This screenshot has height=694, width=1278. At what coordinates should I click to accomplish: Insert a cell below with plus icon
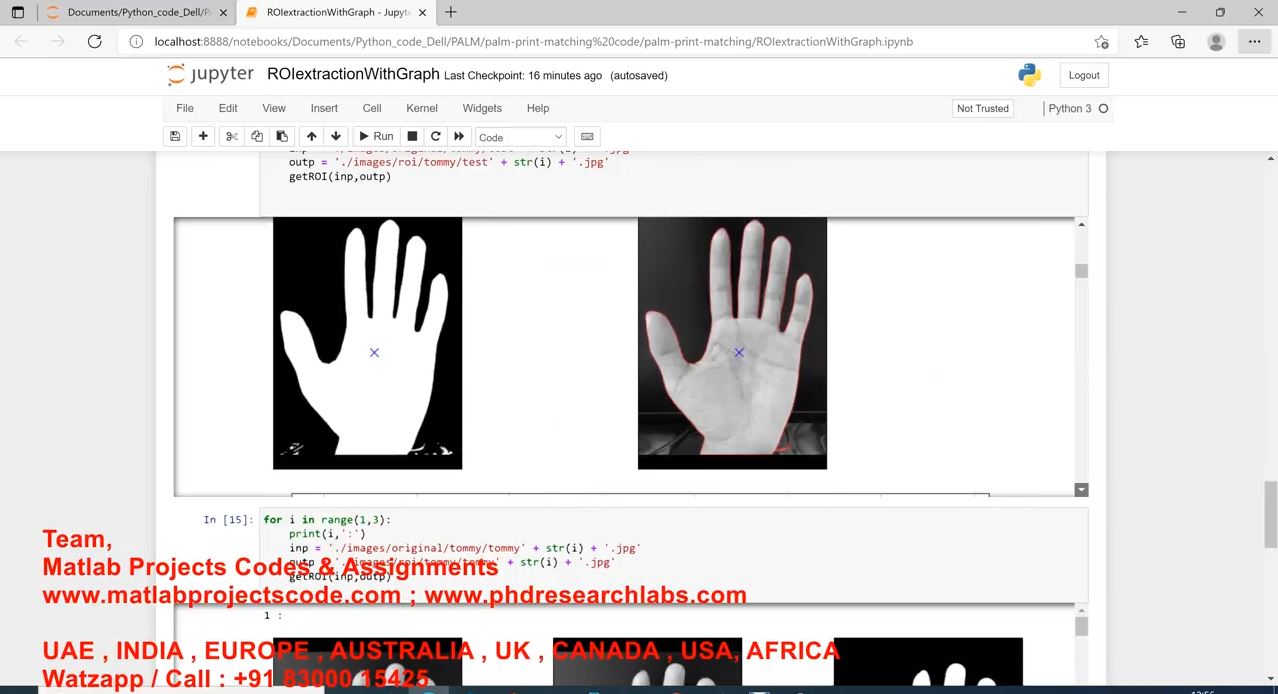pos(203,137)
